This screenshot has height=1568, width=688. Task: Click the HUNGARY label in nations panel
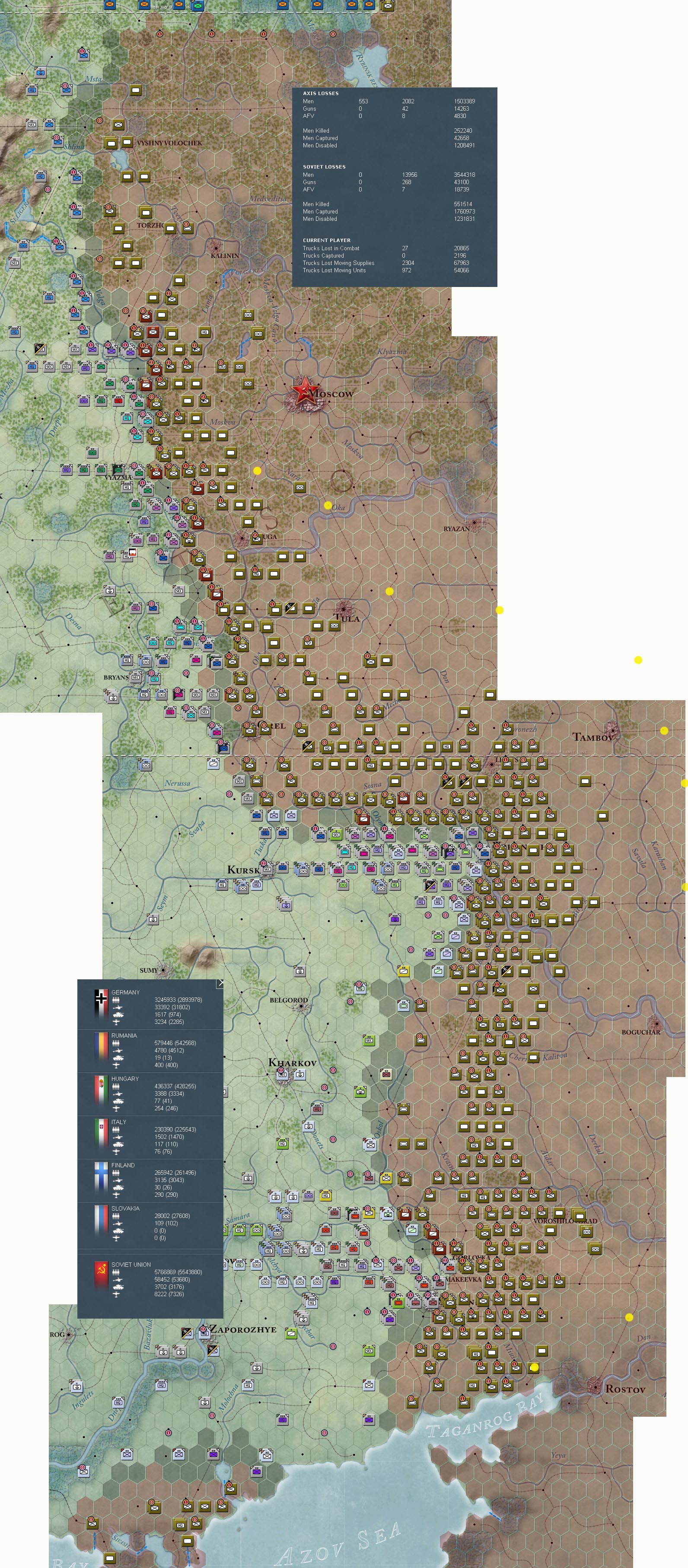[125, 1079]
